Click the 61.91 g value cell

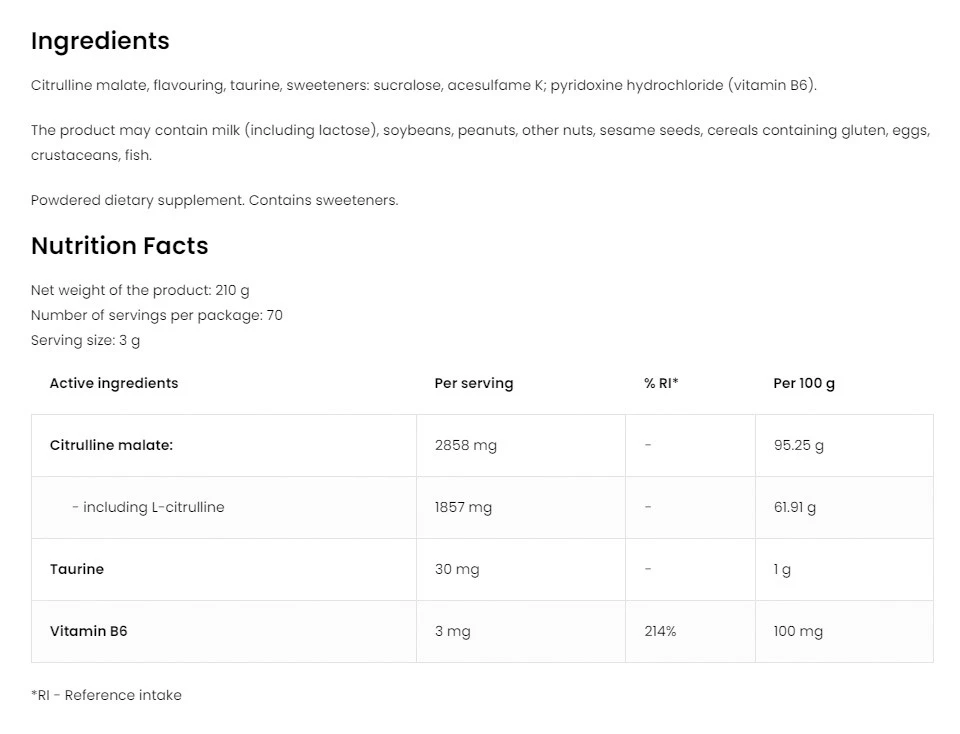click(794, 507)
